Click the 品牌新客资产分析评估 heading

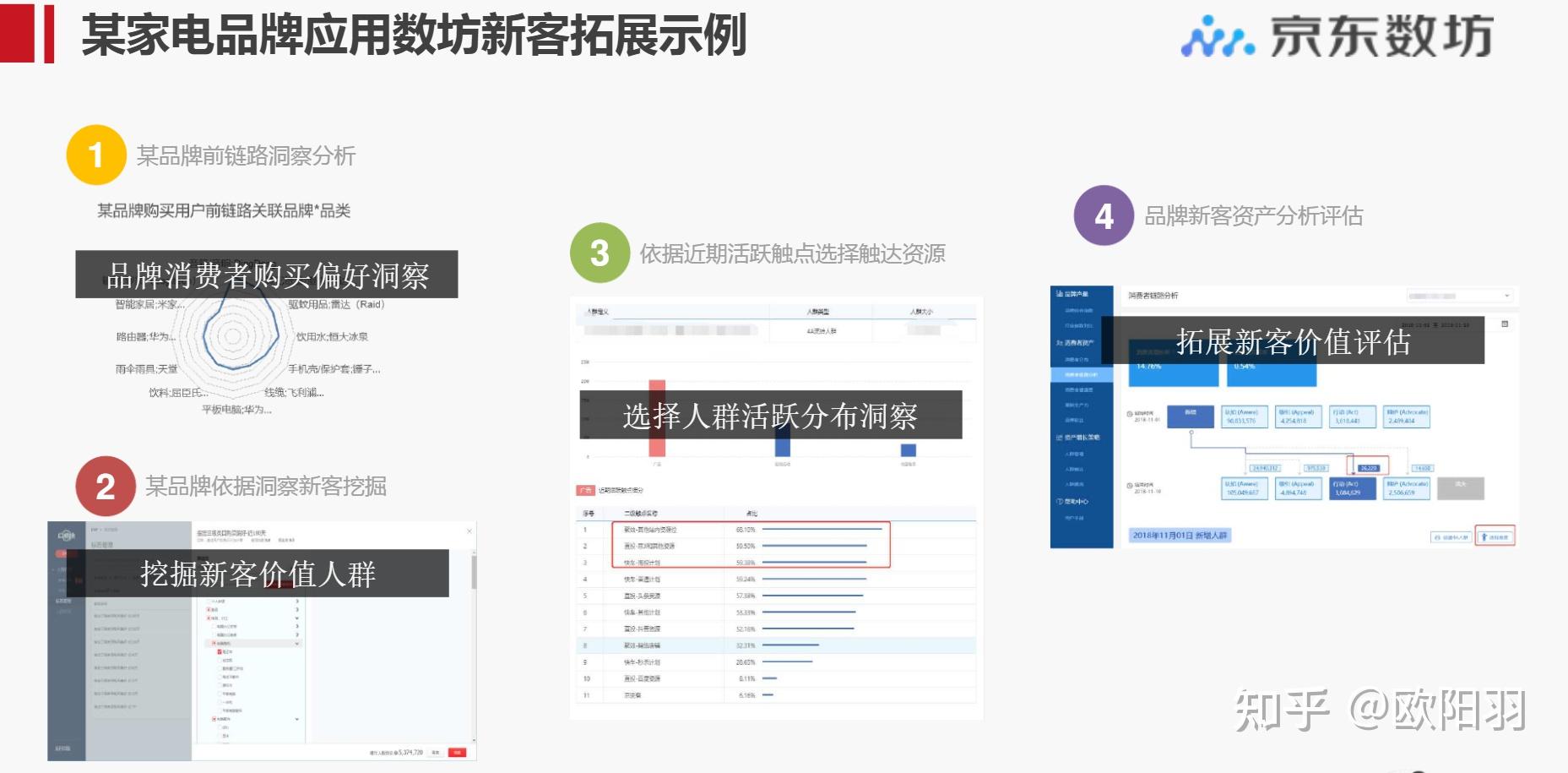point(1253,216)
